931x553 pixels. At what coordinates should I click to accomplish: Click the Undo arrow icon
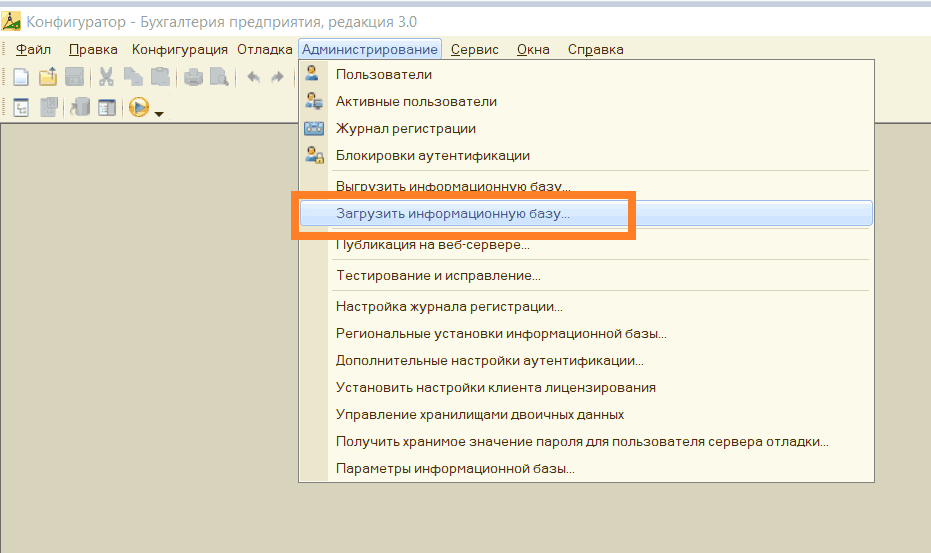253,77
